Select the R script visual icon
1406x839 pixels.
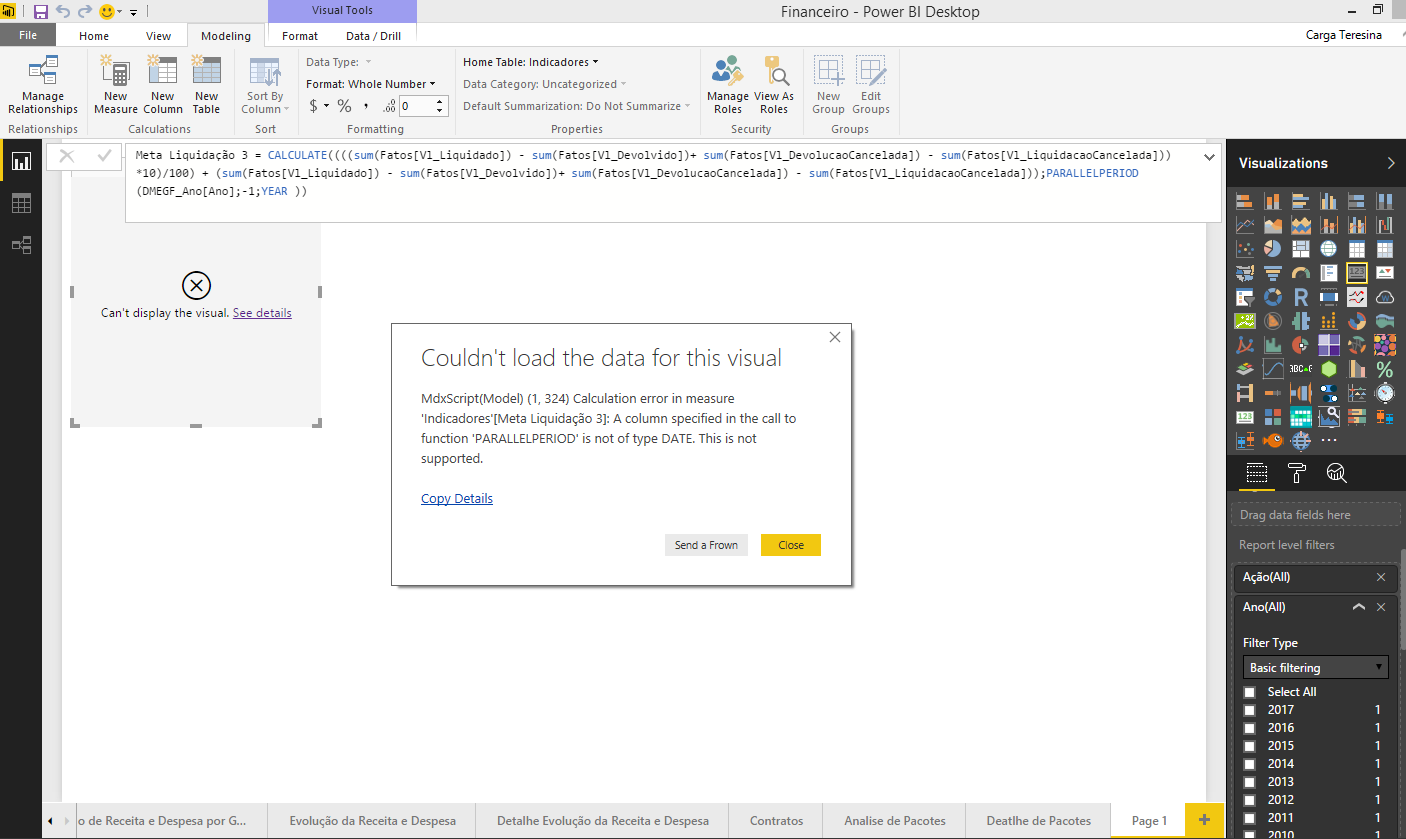point(1301,297)
